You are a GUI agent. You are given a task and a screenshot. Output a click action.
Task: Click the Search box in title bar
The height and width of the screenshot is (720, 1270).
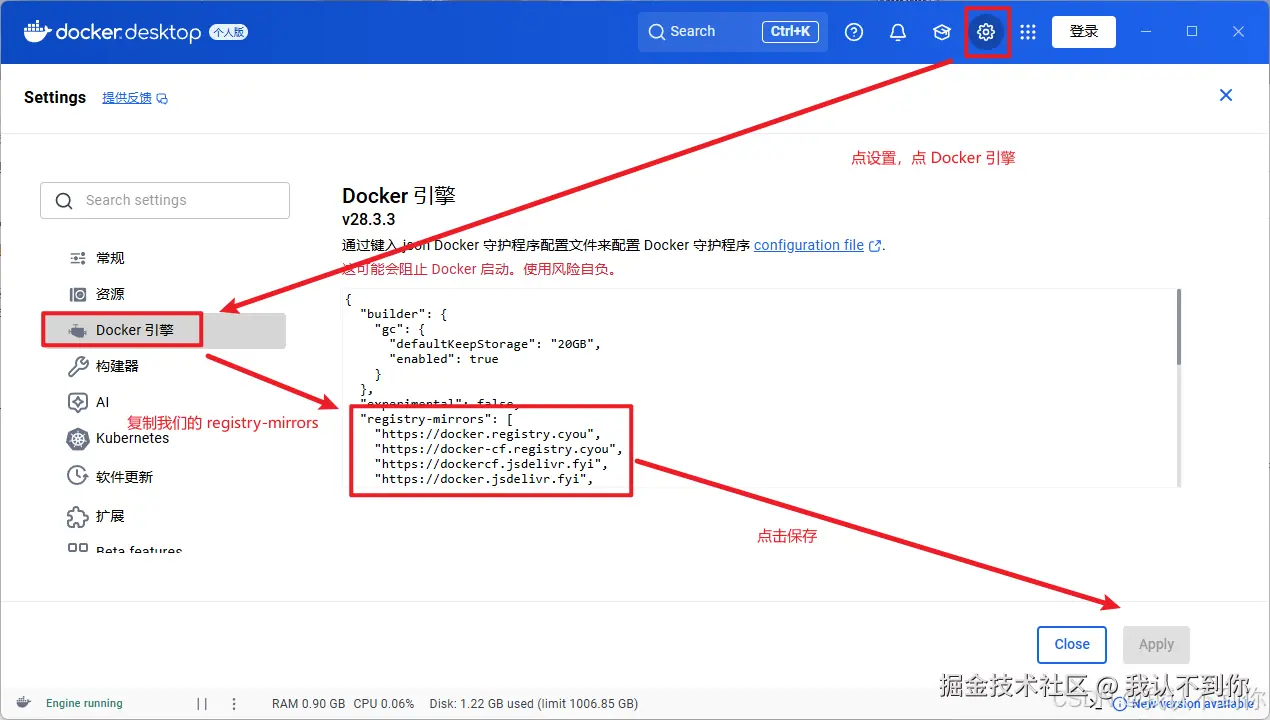(731, 32)
